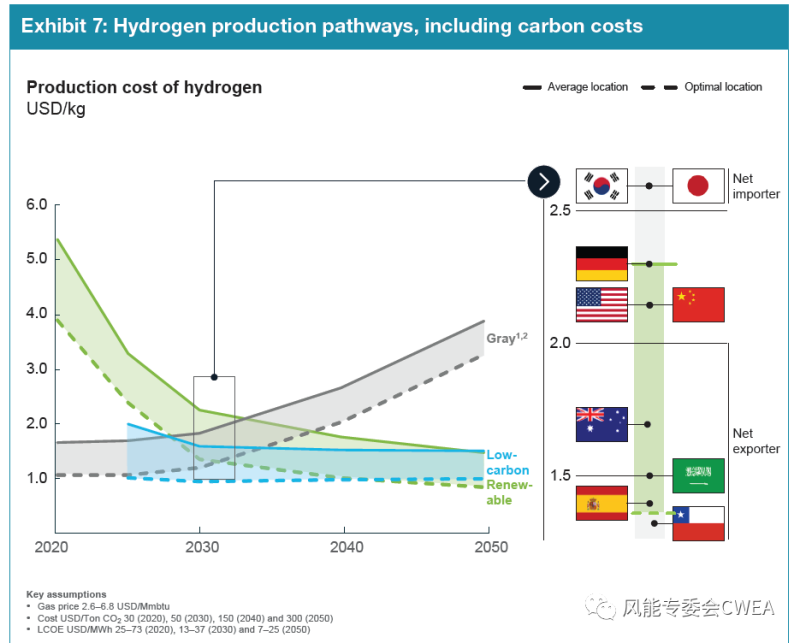This screenshot has height=643, width=800.
Task: Select the Germany flag
Action: click(x=602, y=264)
